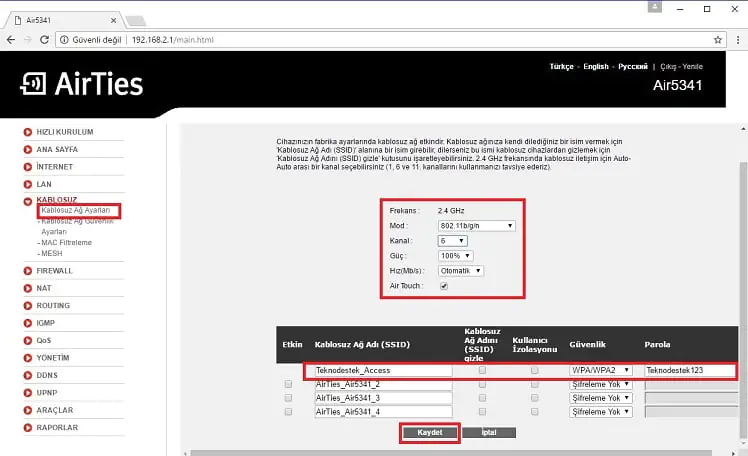Enable the AirTies_Air5341_2 network checkbox
Viewport: 748px width, 456px height.
click(x=288, y=384)
